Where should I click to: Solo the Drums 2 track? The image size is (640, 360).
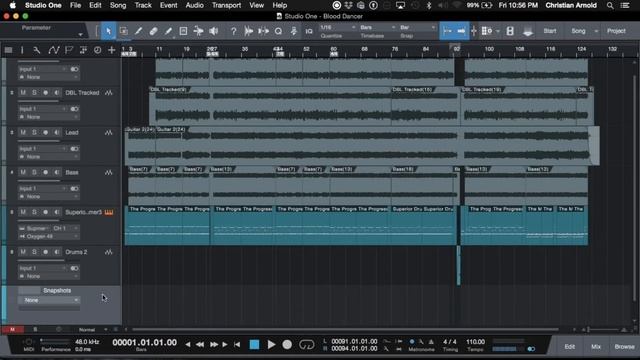34,252
